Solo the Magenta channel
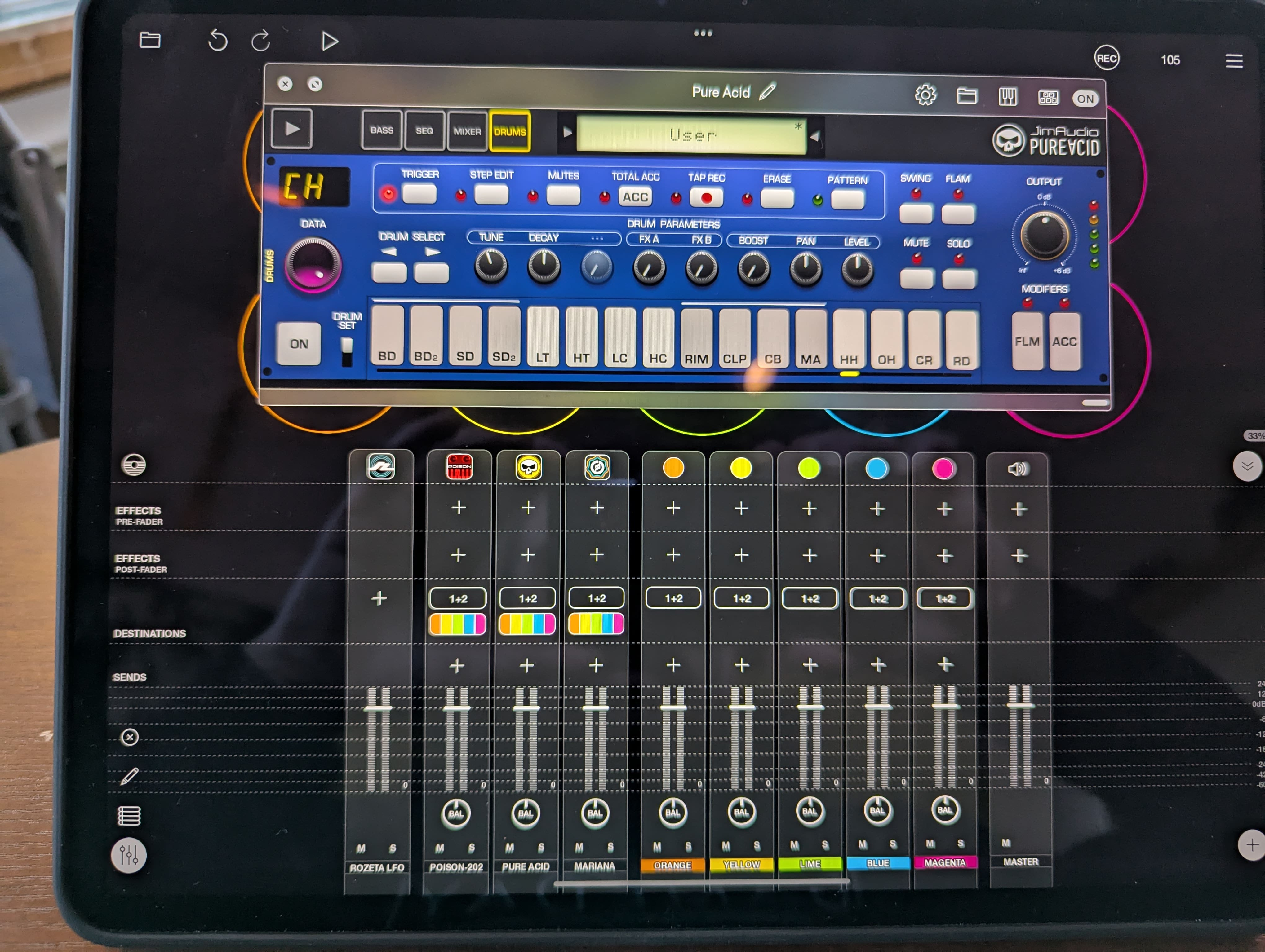Image resolution: width=1265 pixels, height=952 pixels. (x=961, y=844)
